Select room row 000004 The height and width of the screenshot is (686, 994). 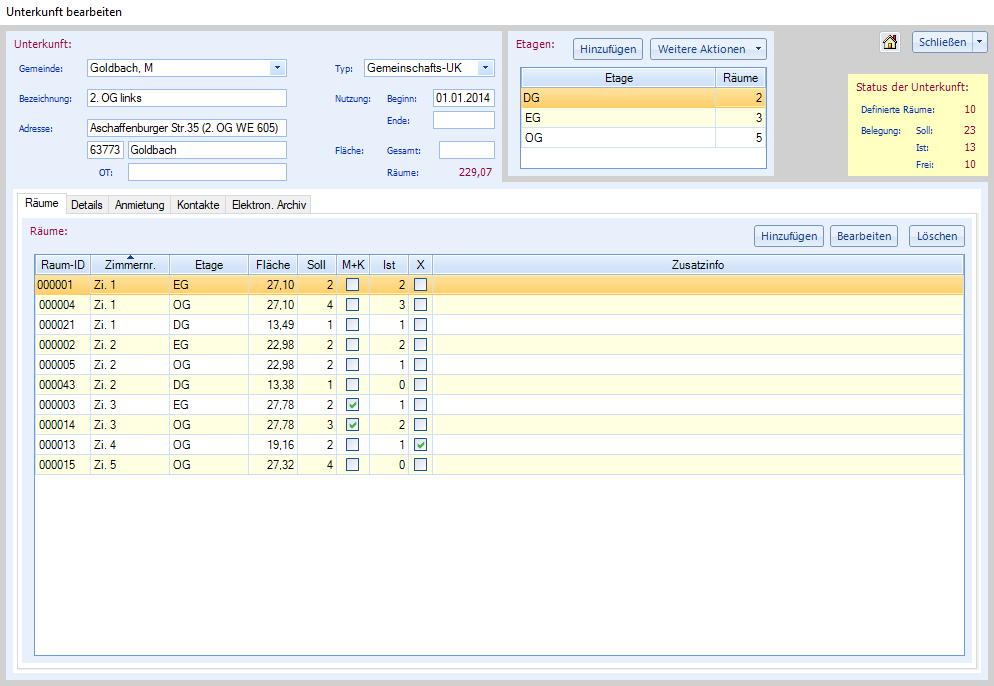(499, 305)
